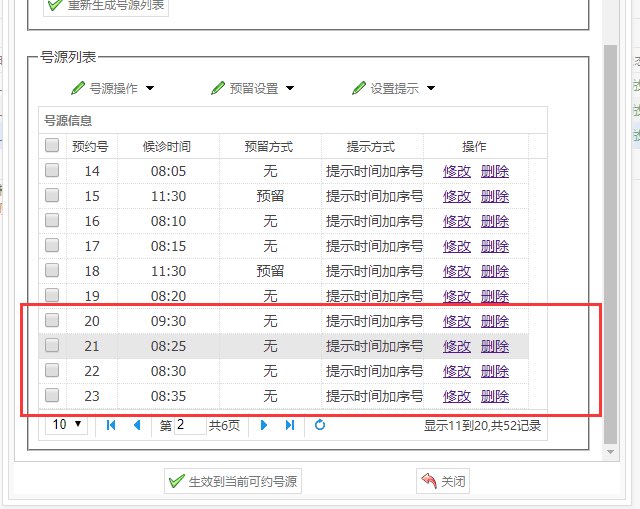Jump to last page of the list

(290, 425)
